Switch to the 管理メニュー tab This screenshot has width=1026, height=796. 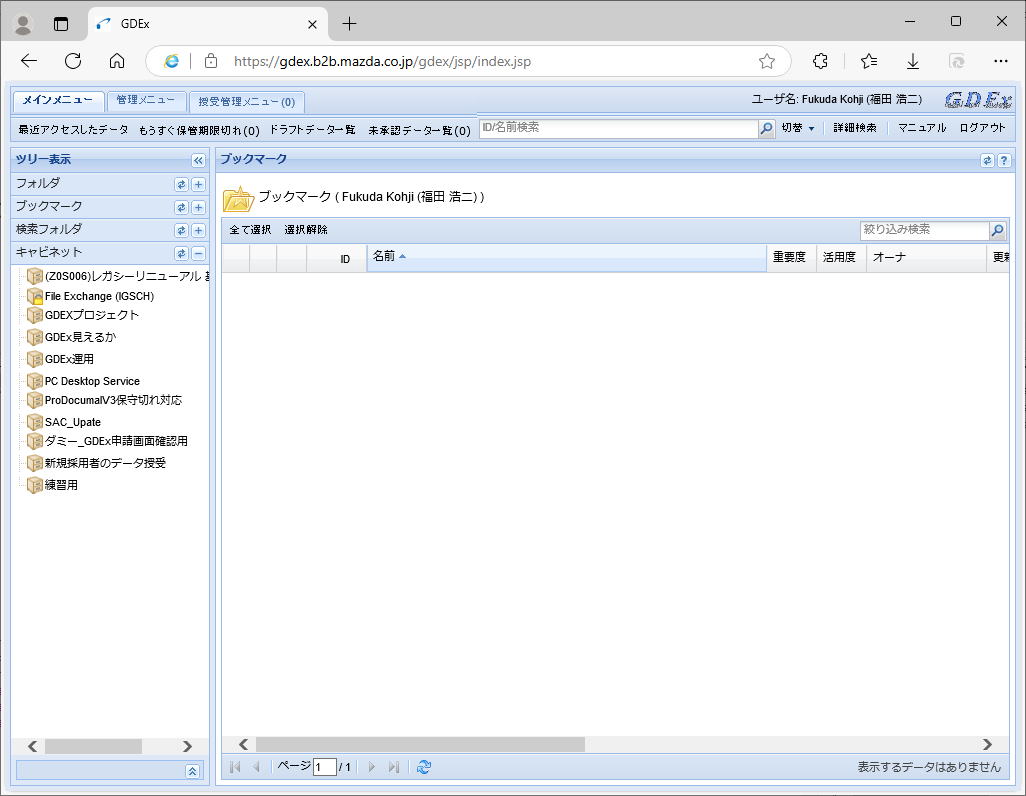(146, 100)
